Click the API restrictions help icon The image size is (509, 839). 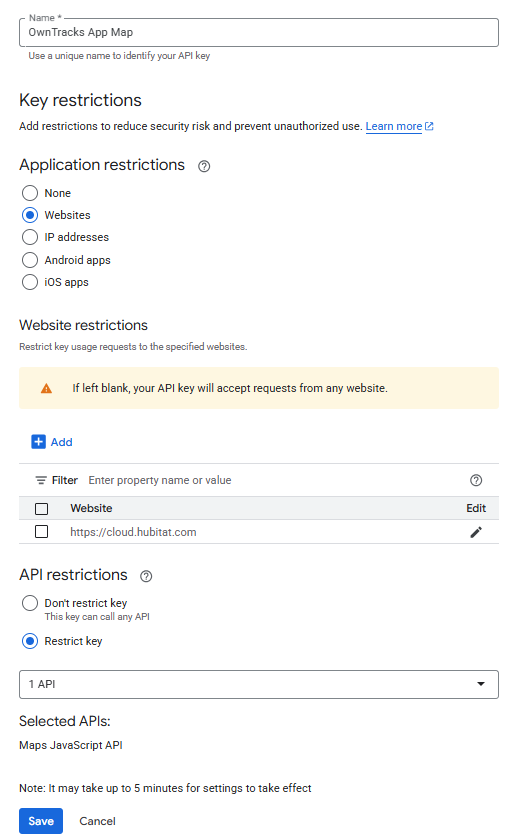tap(146, 576)
